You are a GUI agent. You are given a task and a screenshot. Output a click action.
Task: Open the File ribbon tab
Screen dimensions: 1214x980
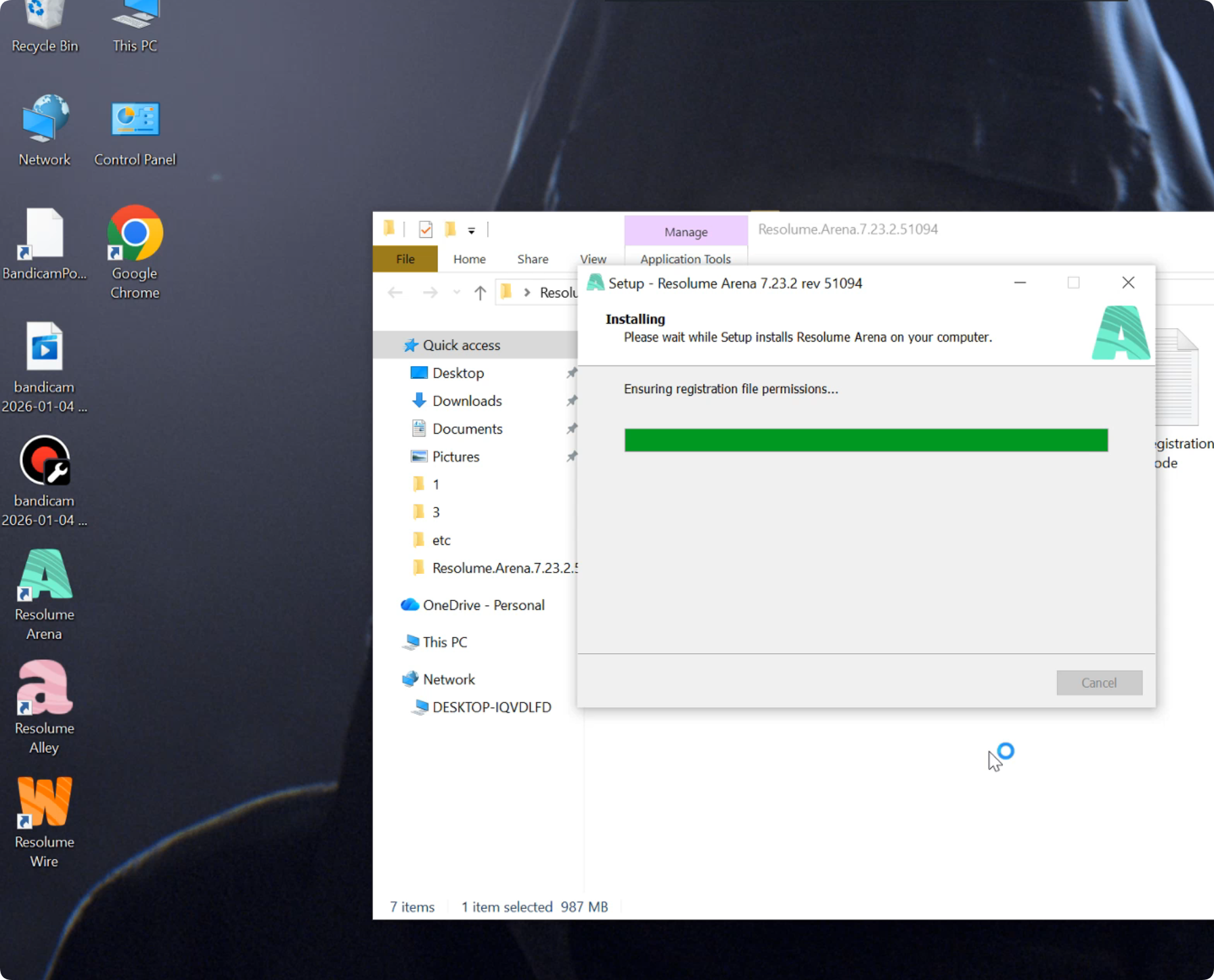pos(405,259)
